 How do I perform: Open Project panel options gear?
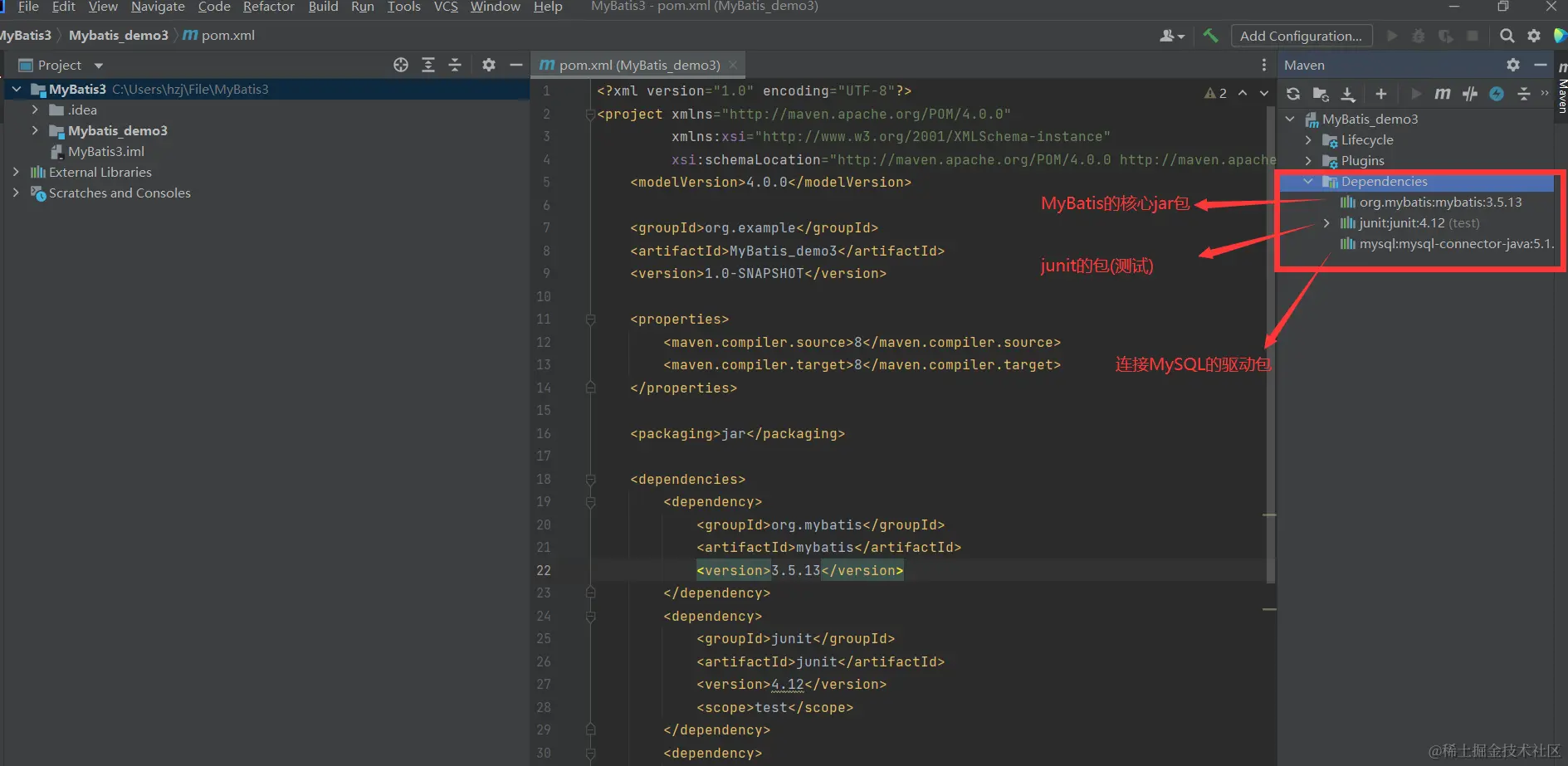tap(489, 65)
